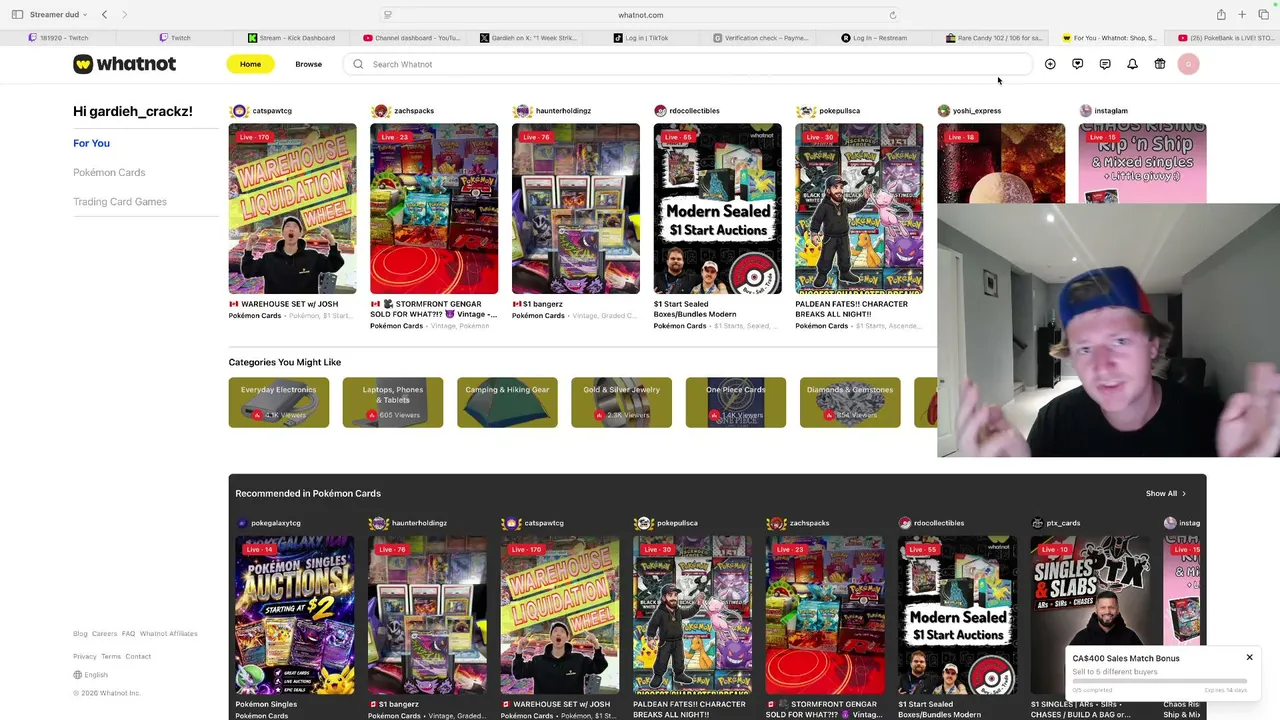Open the globe language icon

(x=77, y=675)
